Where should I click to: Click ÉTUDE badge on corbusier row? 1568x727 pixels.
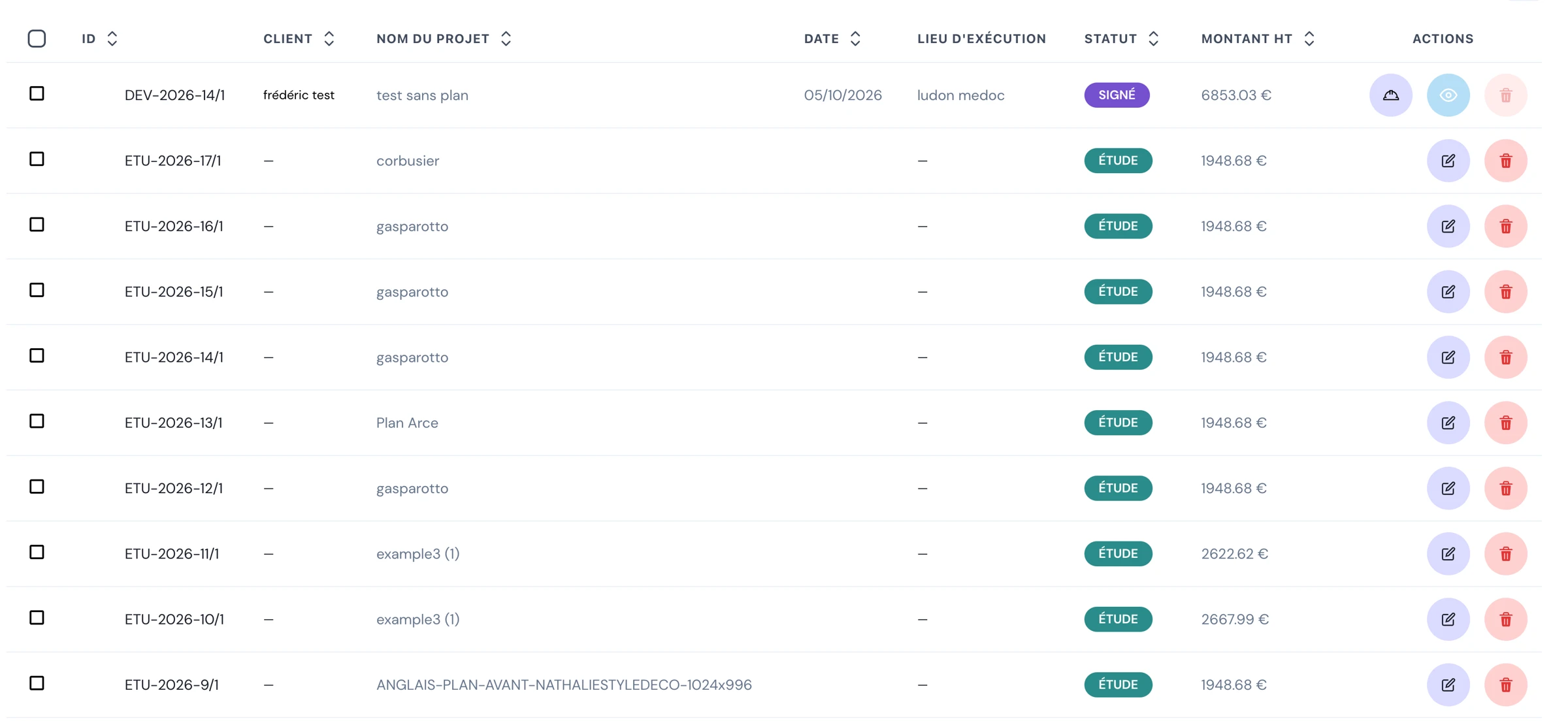point(1118,161)
